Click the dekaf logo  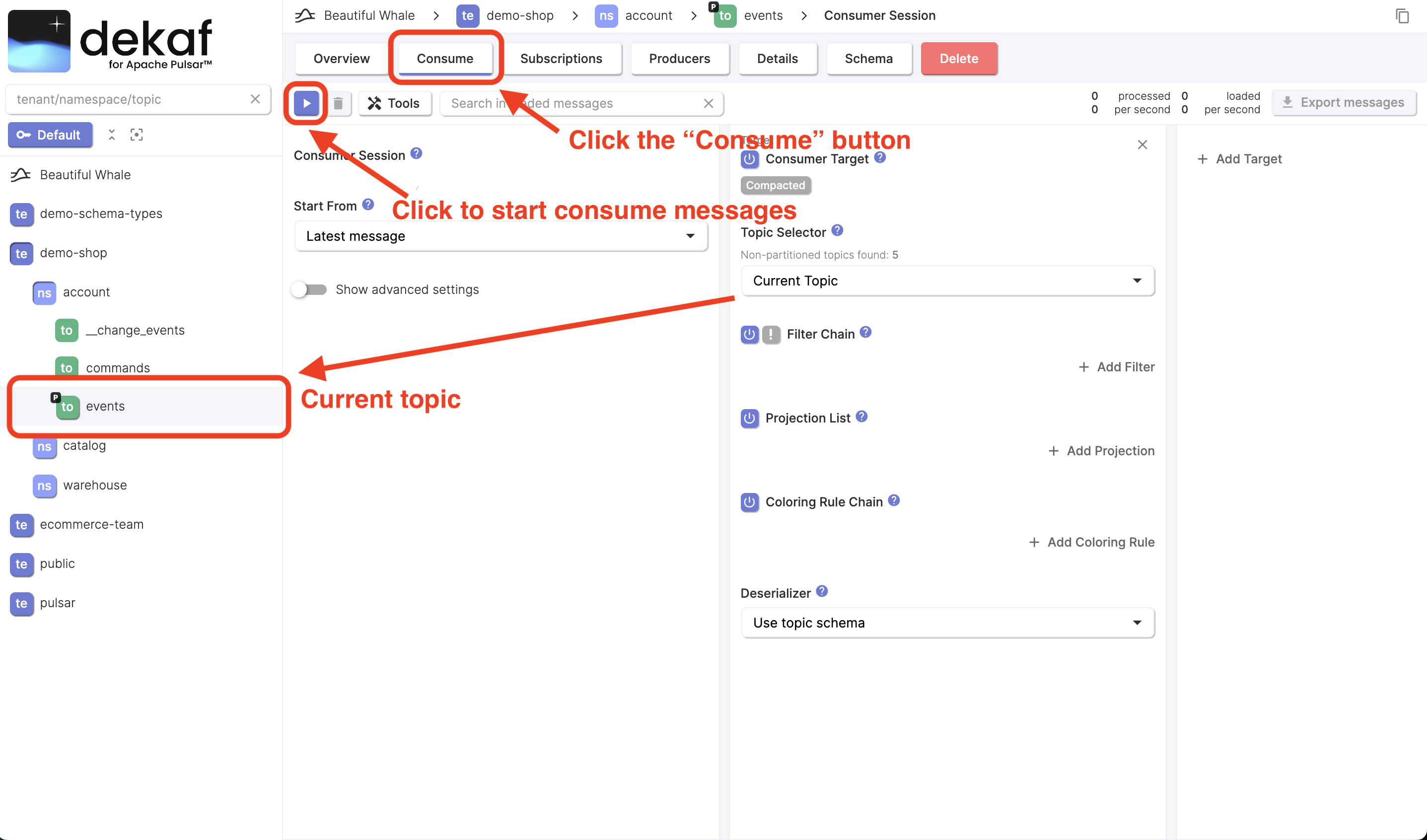[x=110, y=41]
